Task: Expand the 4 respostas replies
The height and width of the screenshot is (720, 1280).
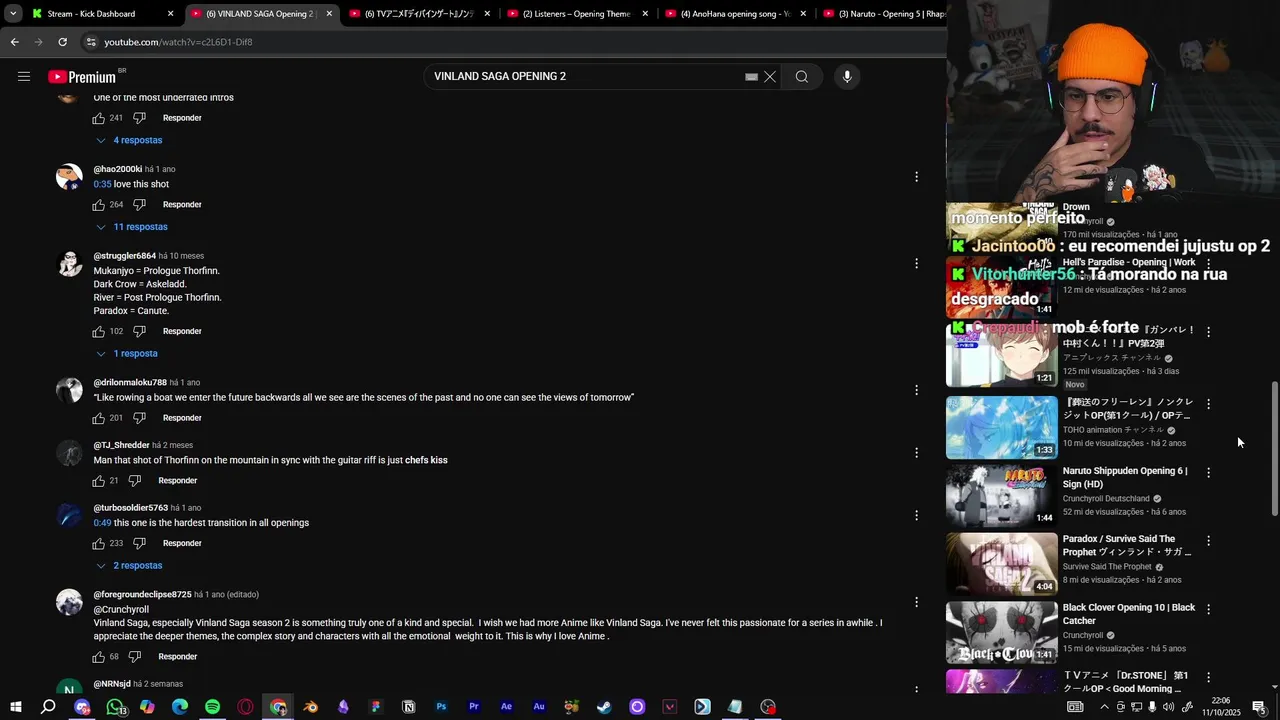Action: (x=129, y=141)
